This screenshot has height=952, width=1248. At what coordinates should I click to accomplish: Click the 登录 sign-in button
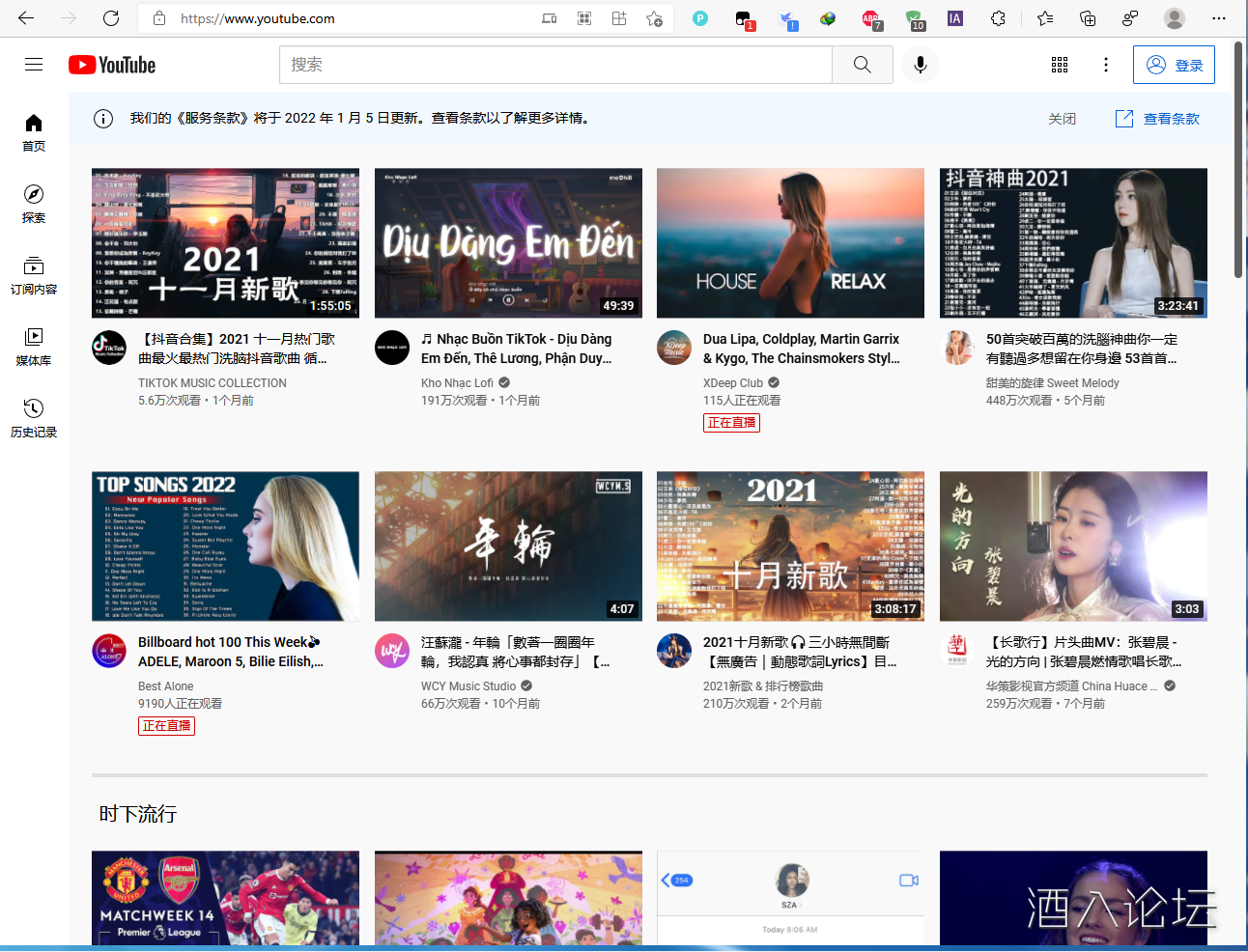[x=1174, y=65]
